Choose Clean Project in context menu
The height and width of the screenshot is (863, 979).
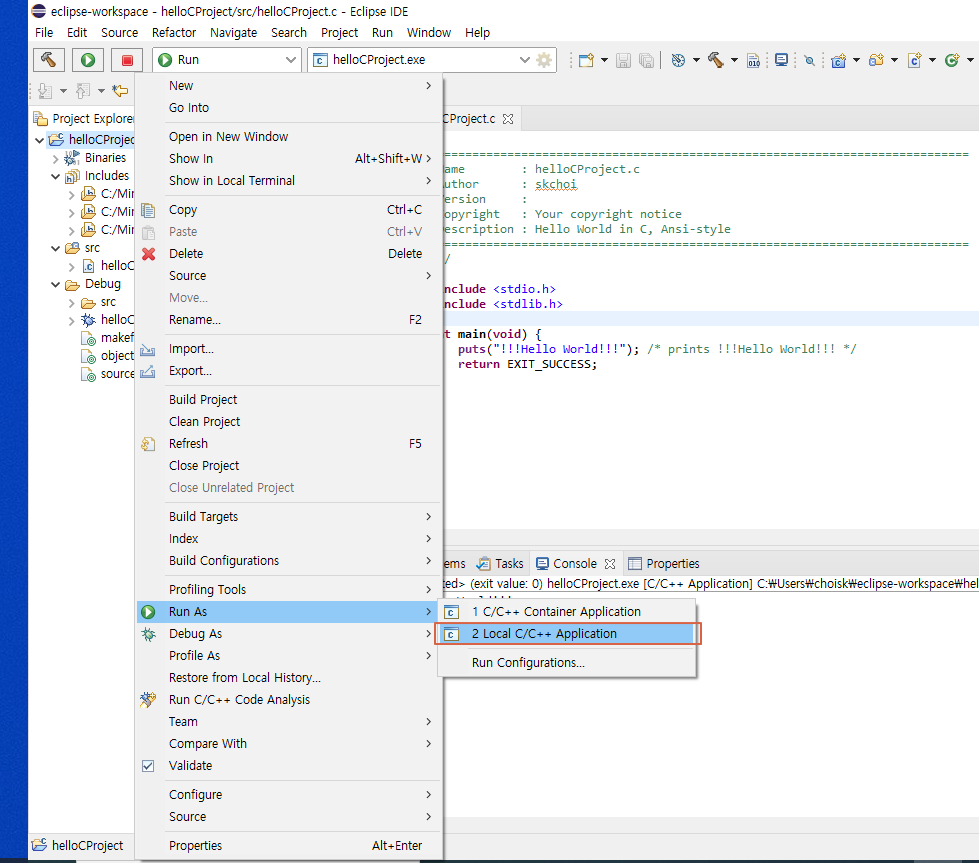click(x=289, y=422)
